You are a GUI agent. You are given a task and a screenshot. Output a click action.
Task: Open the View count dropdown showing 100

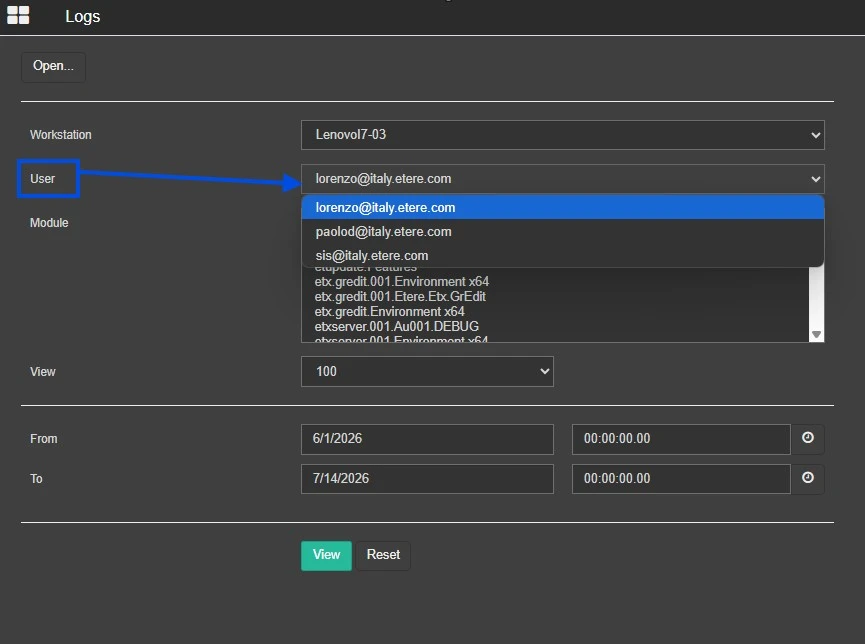pos(427,371)
